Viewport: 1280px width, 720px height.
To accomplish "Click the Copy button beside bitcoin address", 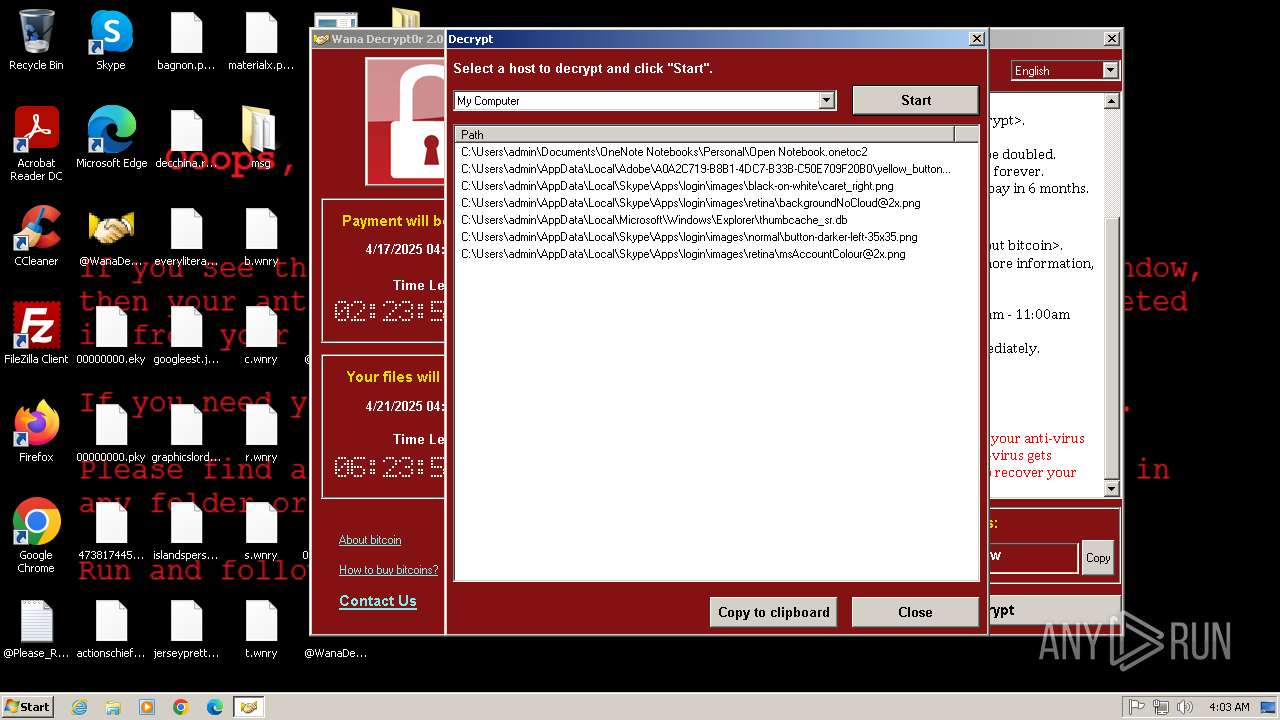I will (x=1098, y=558).
